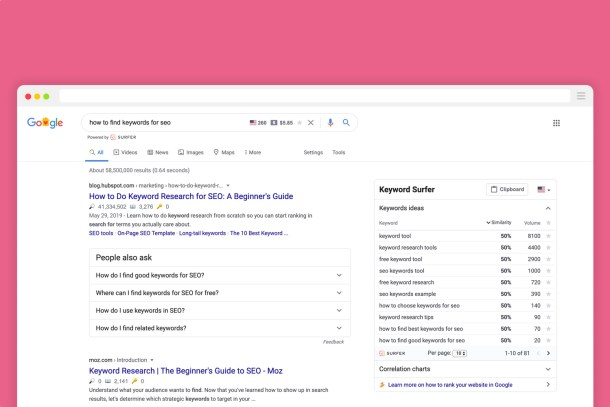Click the Volume column header

[532, 223]
